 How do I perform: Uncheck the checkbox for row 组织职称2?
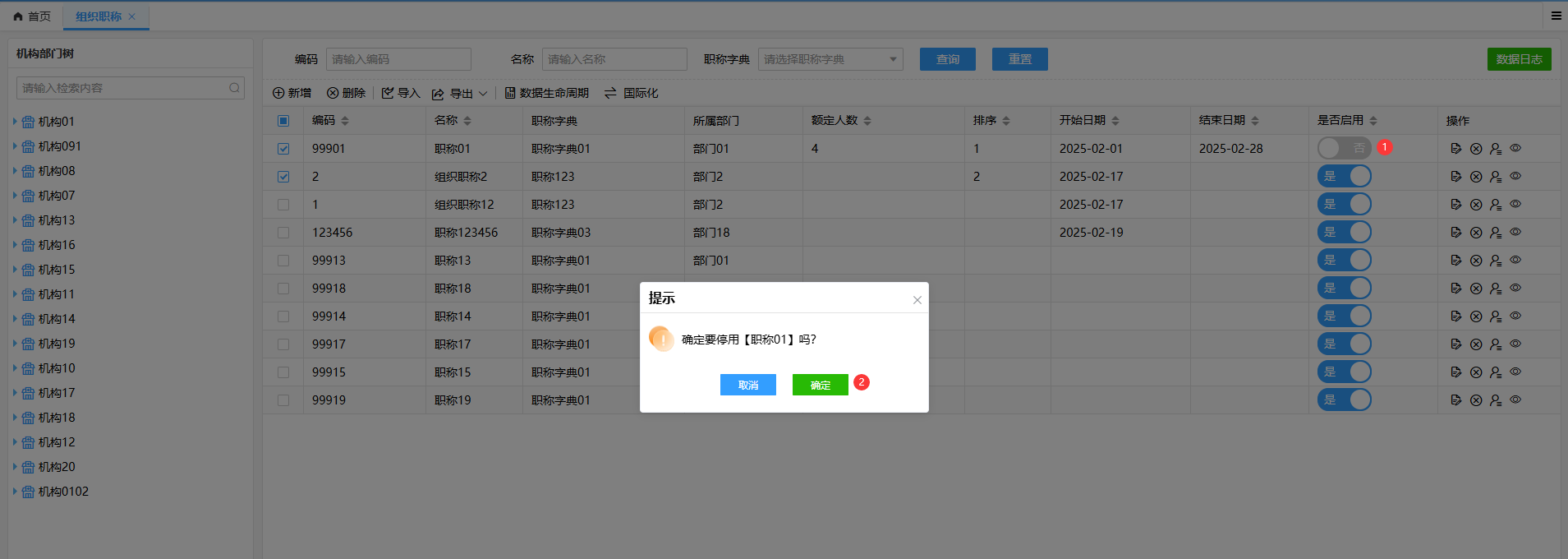click(x=283, y=177)
